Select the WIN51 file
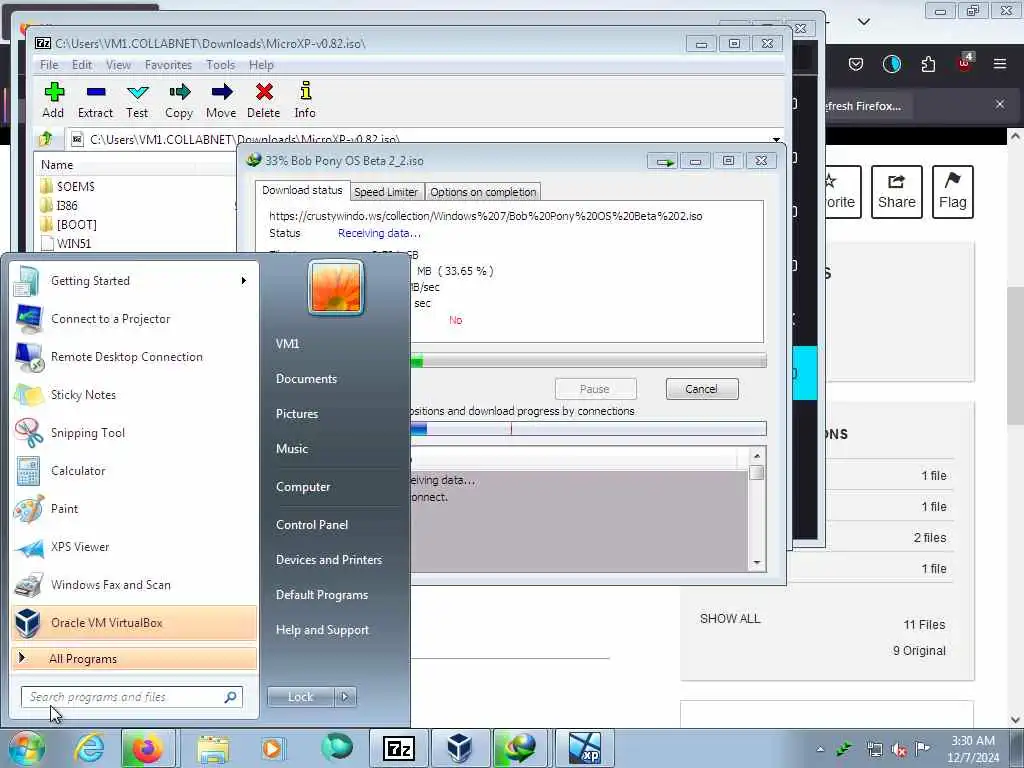 (x=66, y=244)
